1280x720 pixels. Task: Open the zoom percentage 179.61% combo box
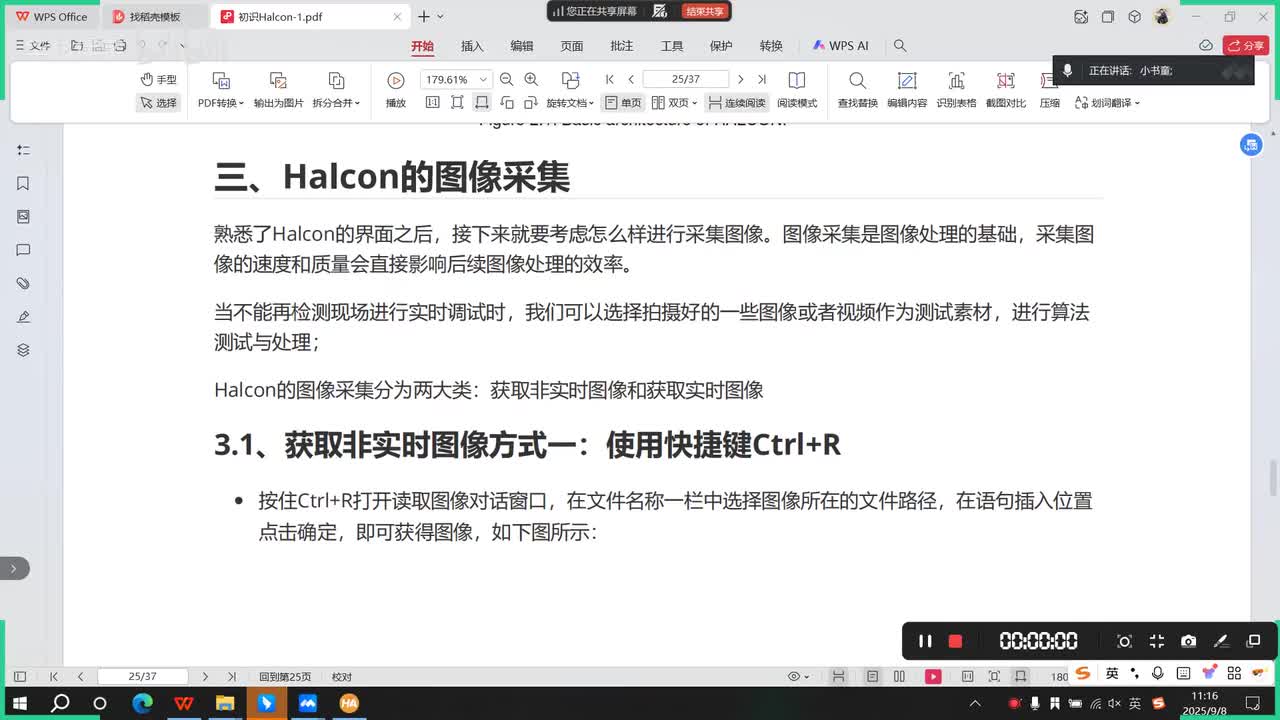click(456, 80)
